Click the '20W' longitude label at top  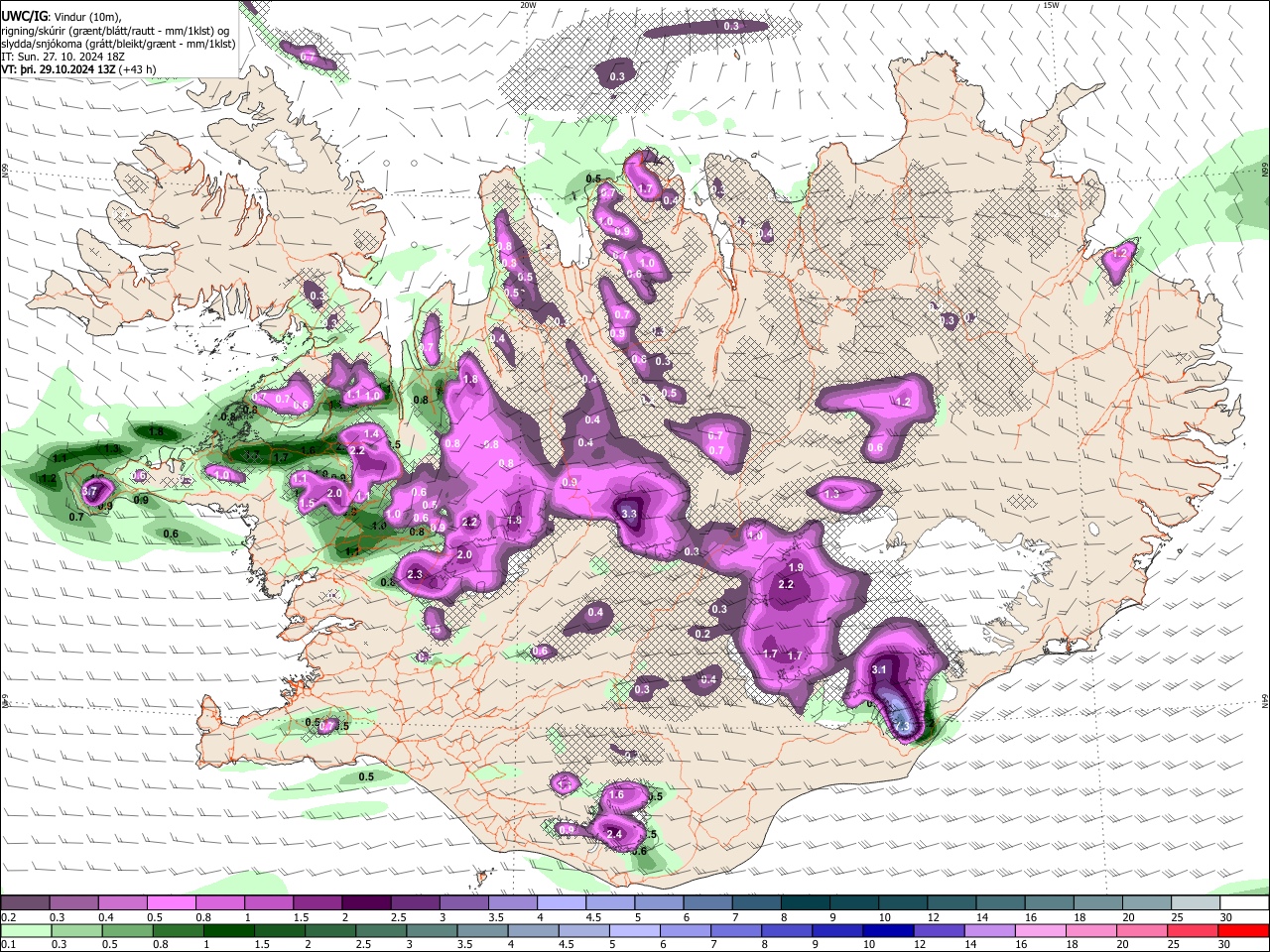[528, 5]
